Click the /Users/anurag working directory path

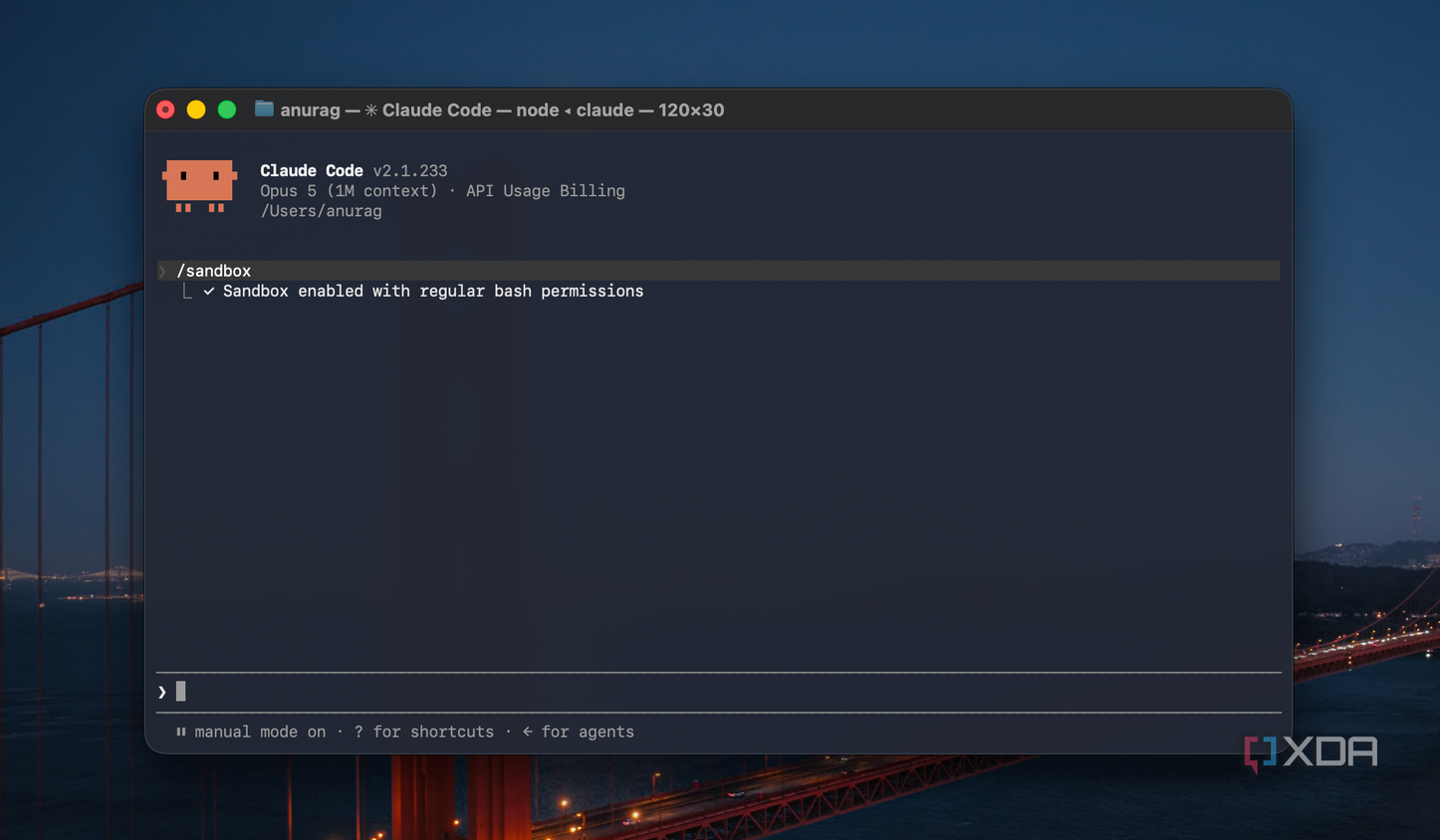(x=321, y=211)
